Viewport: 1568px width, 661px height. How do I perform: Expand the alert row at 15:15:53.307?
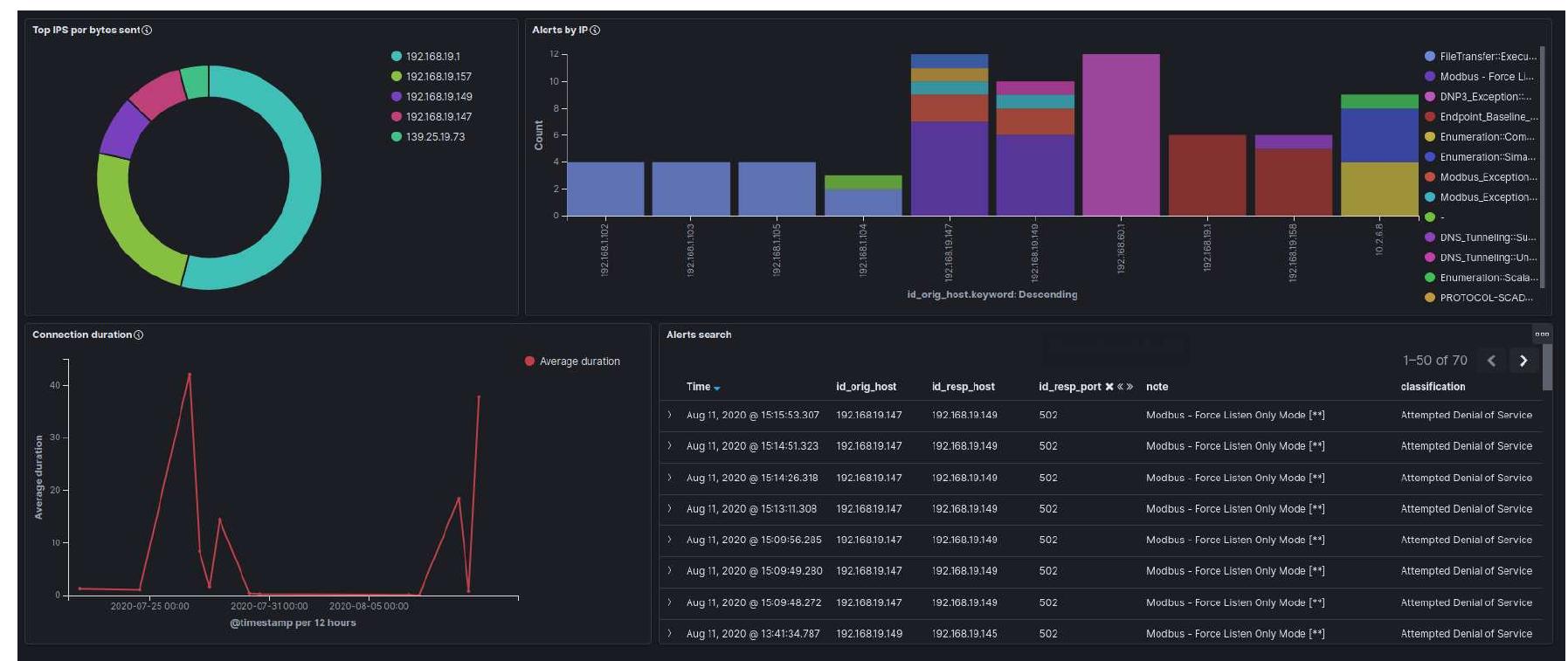point(670,415)
